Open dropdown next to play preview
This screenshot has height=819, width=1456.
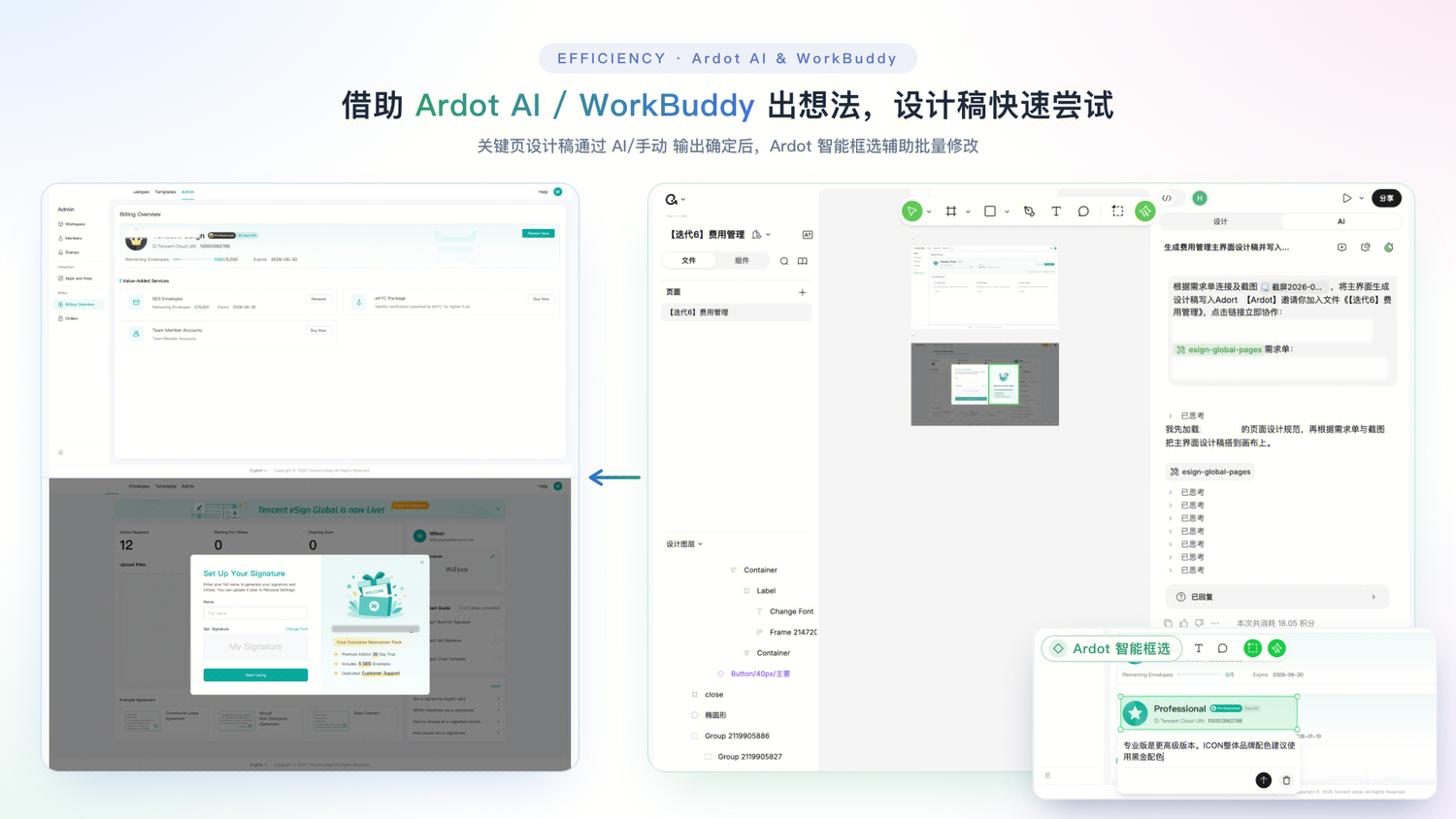tap(1361, 198)
